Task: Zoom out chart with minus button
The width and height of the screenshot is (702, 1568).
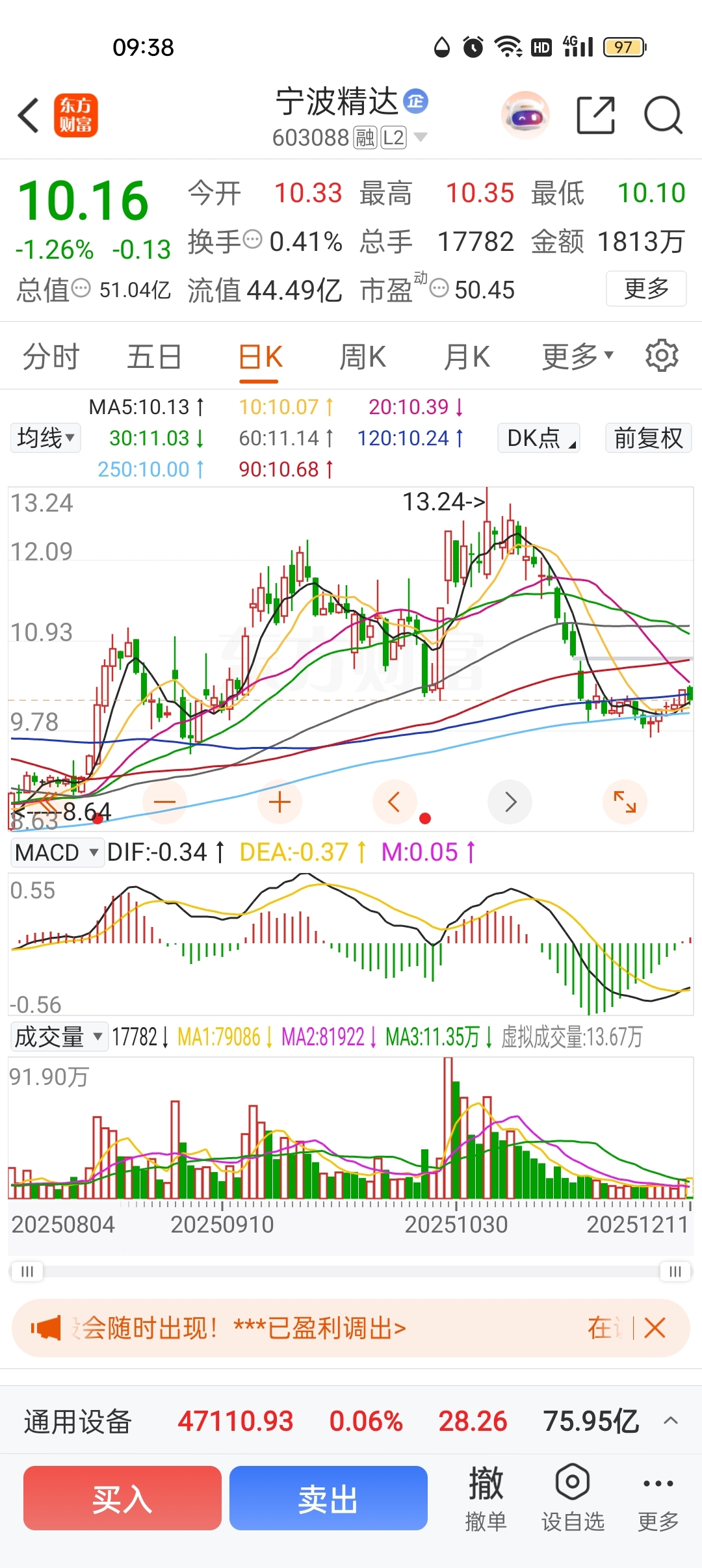Action: point(164,802)
